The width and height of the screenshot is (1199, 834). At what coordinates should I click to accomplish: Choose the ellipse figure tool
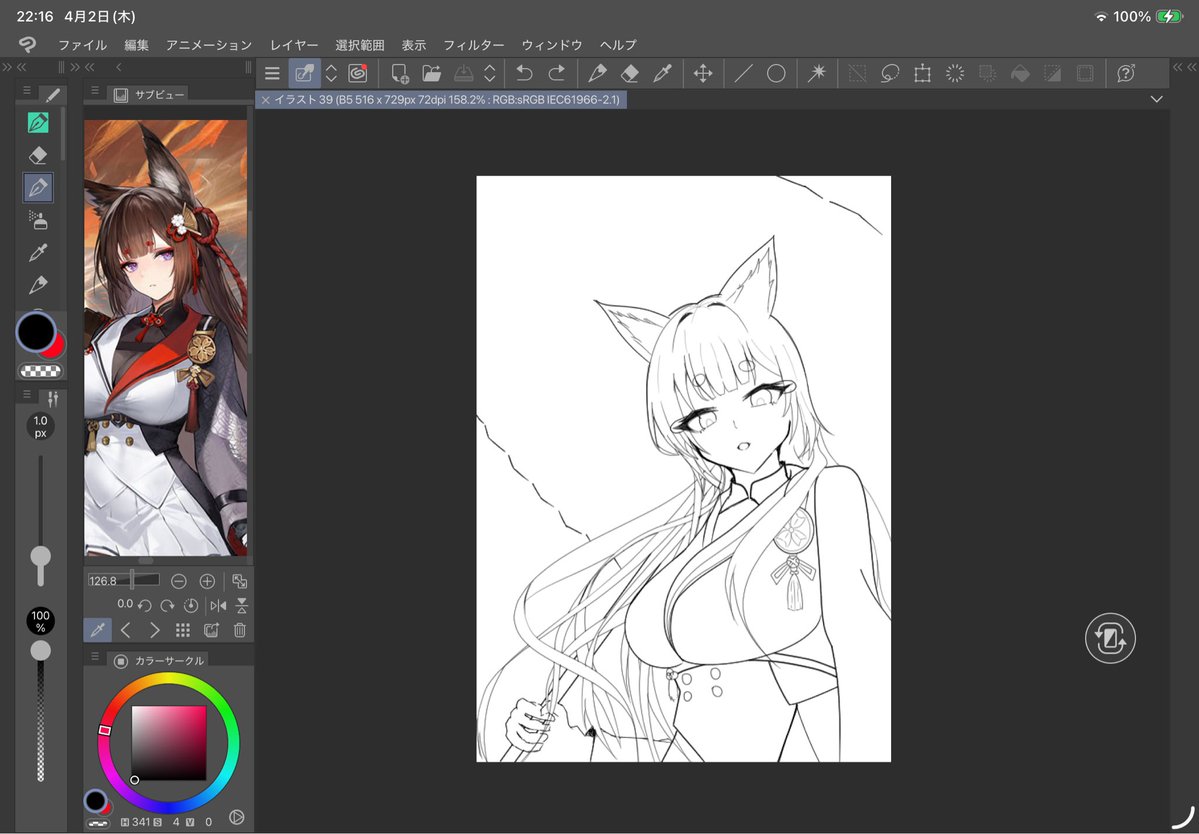pyautogui.click(x=776, y=73)
